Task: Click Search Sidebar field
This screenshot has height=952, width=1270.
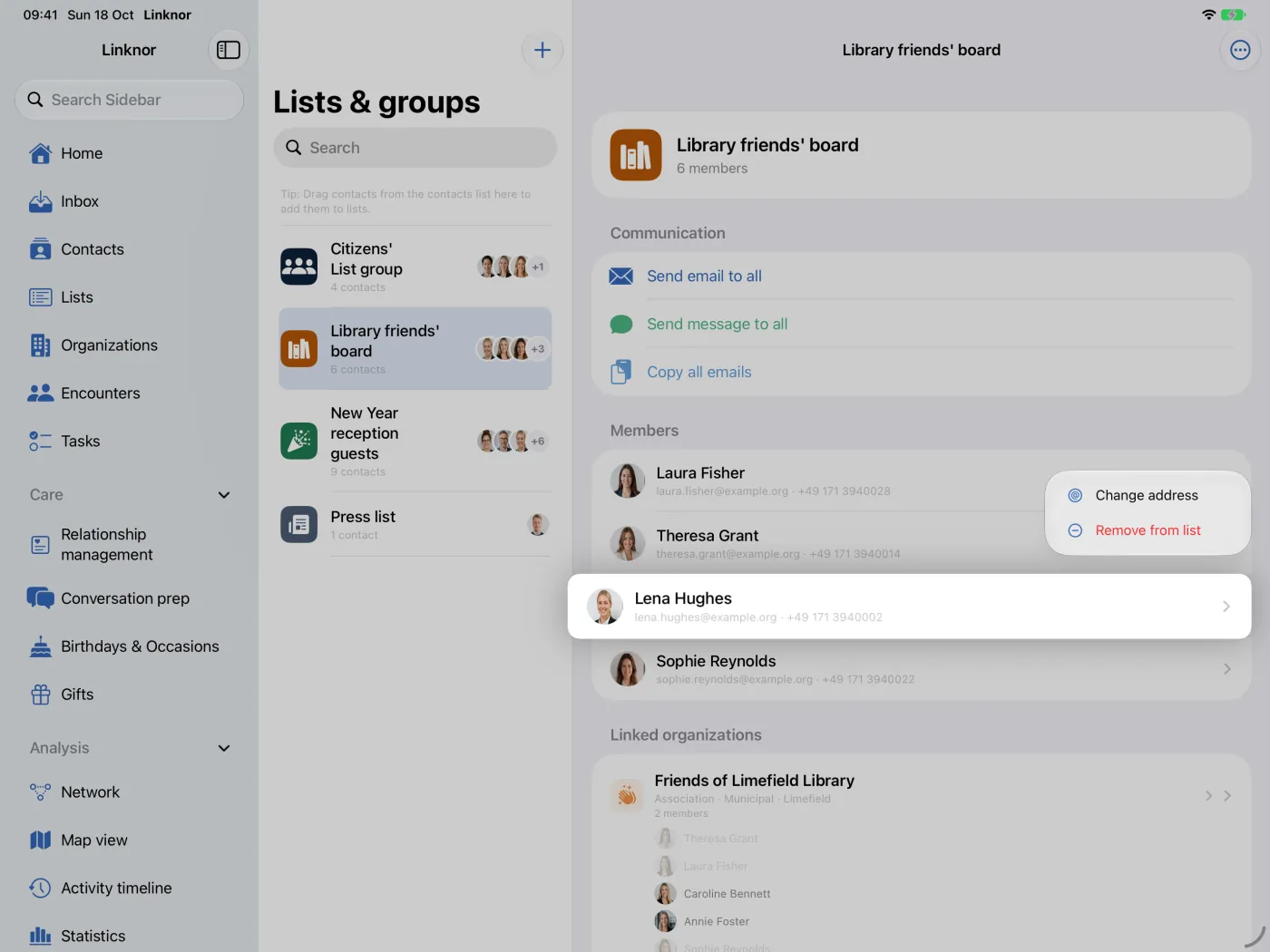Action: [x=130, y=100]
